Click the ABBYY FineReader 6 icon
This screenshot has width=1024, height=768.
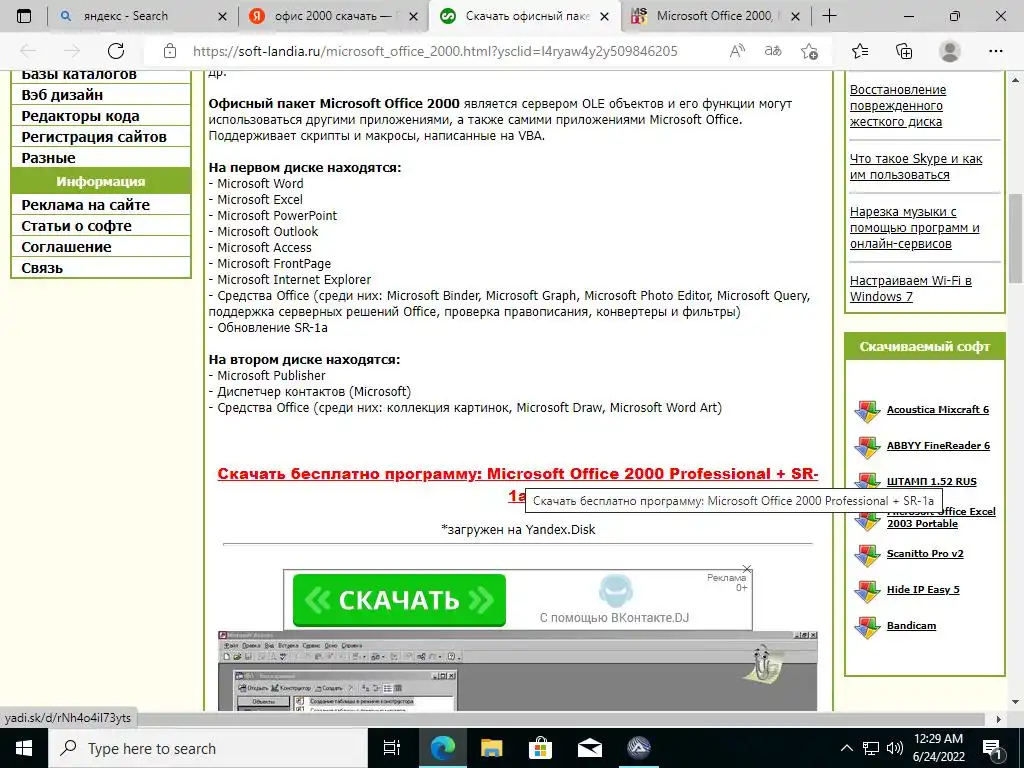867,447
